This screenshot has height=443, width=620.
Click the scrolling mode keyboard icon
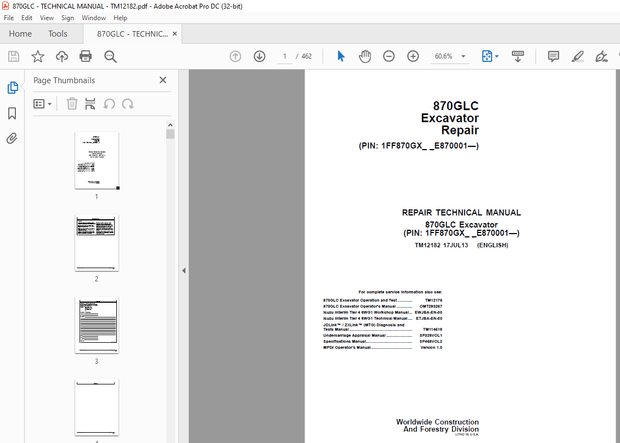(518, 57)
